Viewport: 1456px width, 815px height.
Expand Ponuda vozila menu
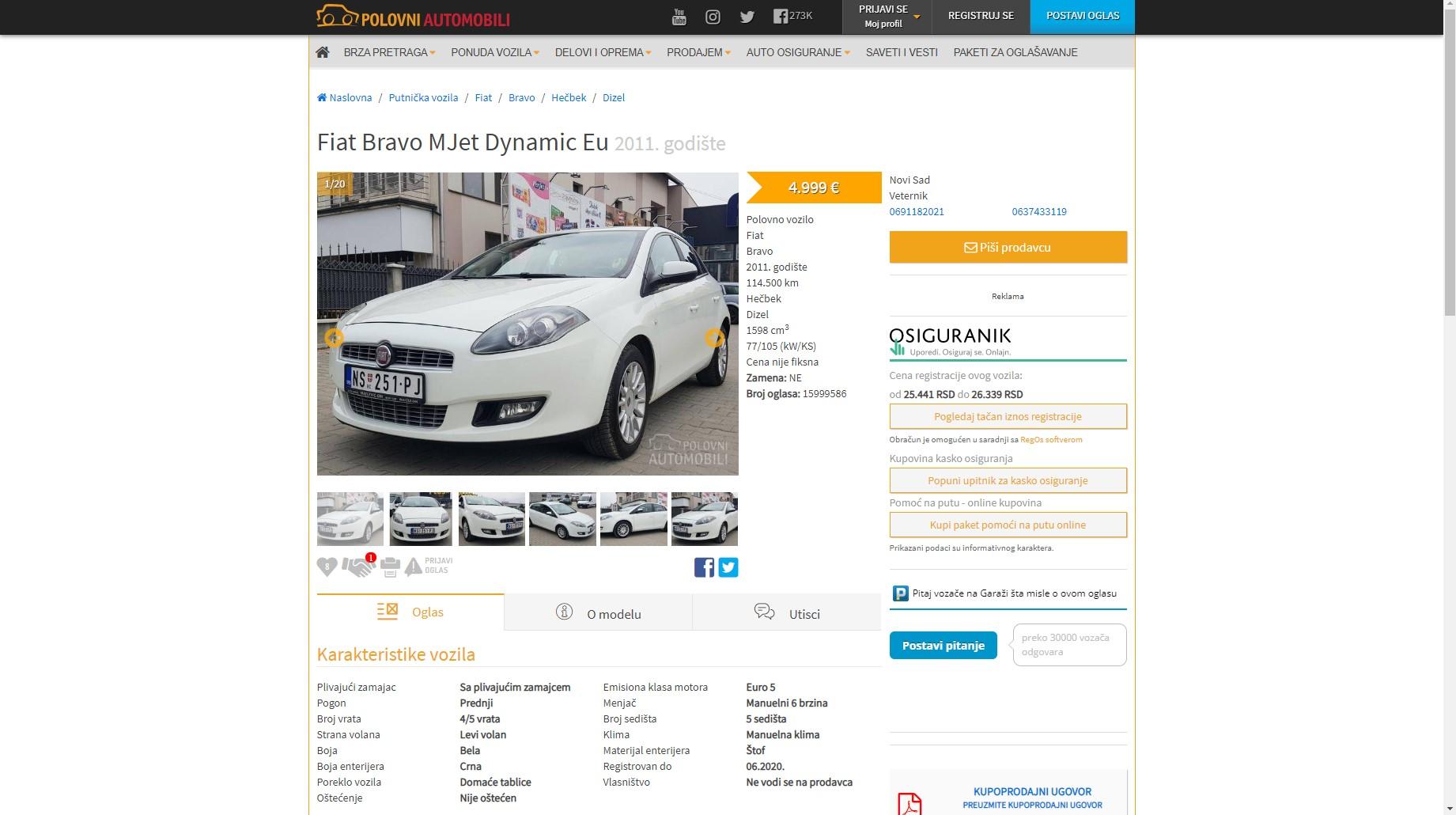495,52
